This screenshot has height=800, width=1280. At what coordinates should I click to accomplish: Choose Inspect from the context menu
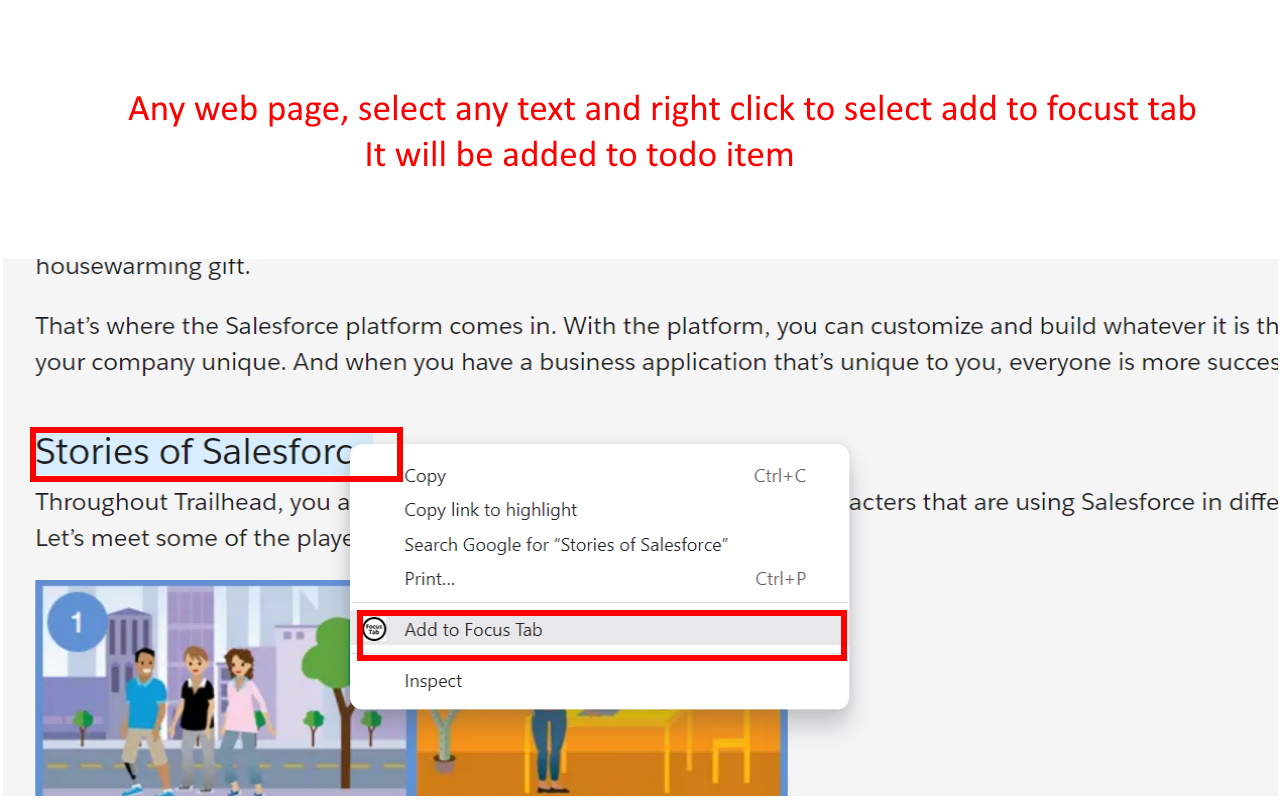[x=600, y=681]
